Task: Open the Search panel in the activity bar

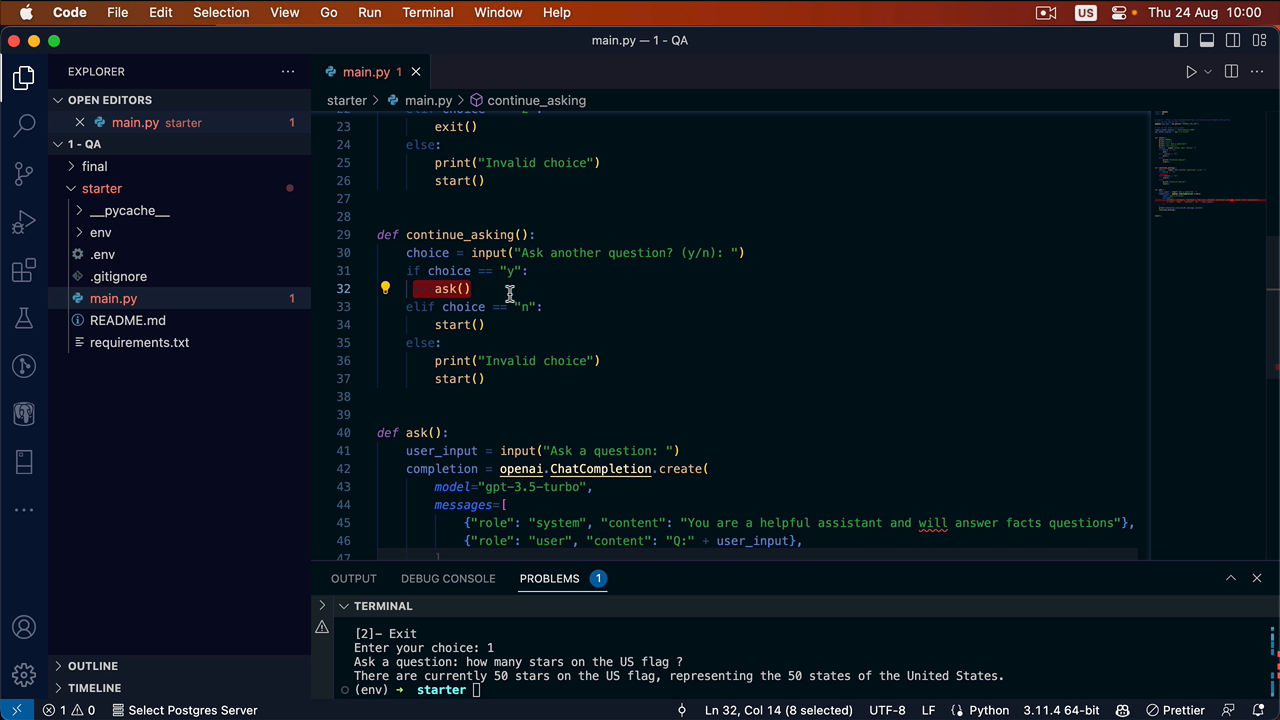Action: [x=23, y=126]
